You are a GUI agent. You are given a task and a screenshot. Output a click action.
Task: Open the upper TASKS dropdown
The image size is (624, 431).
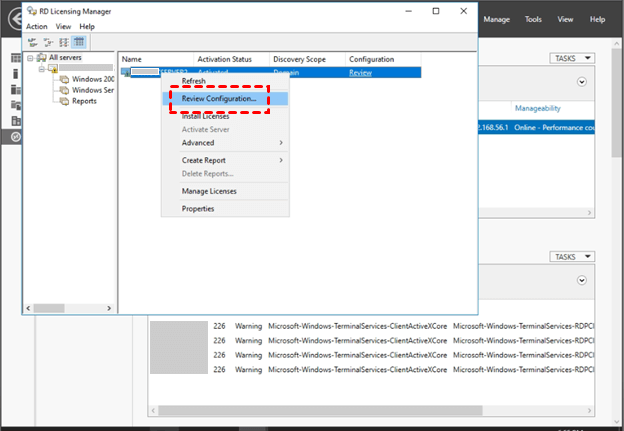[573, 58]
